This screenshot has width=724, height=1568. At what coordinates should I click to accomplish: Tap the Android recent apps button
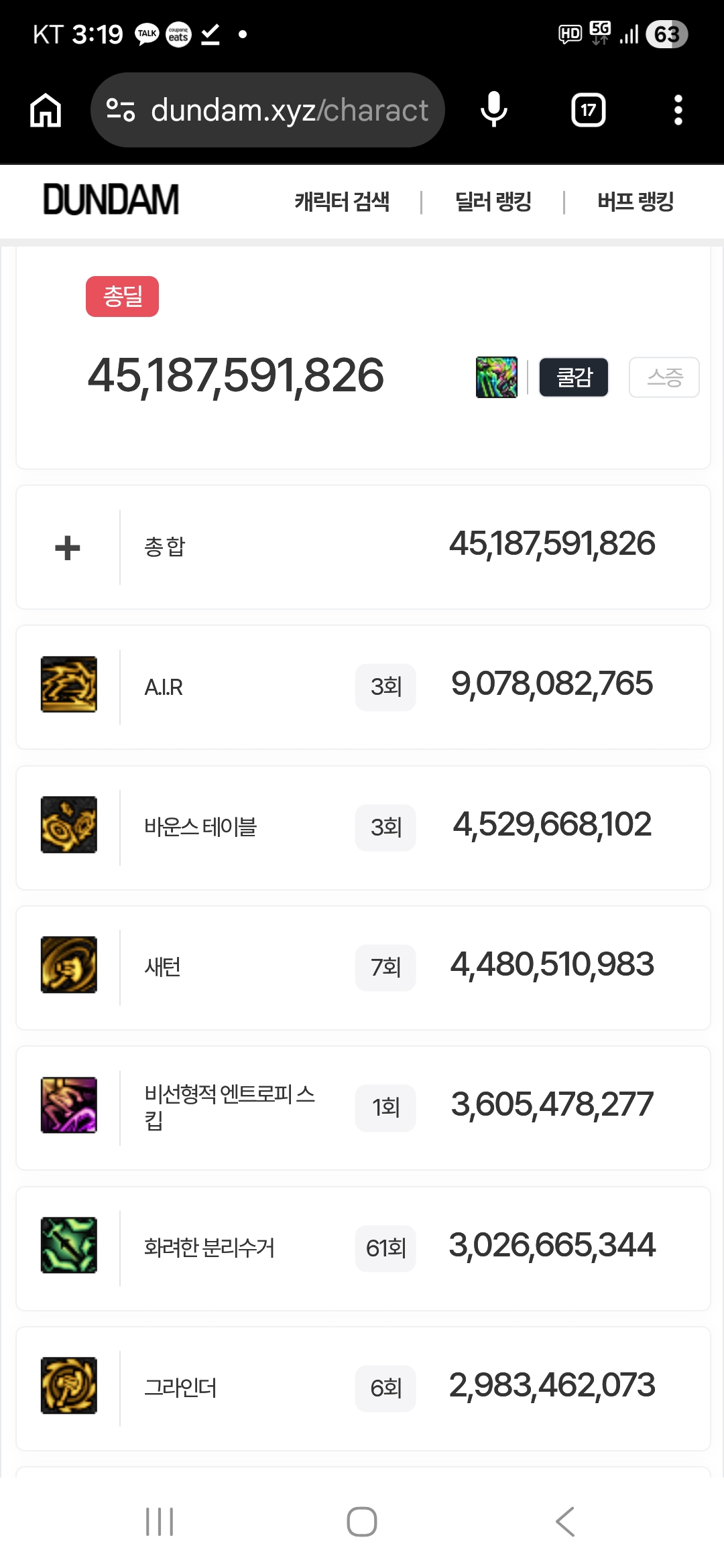tap(160, 1522)
